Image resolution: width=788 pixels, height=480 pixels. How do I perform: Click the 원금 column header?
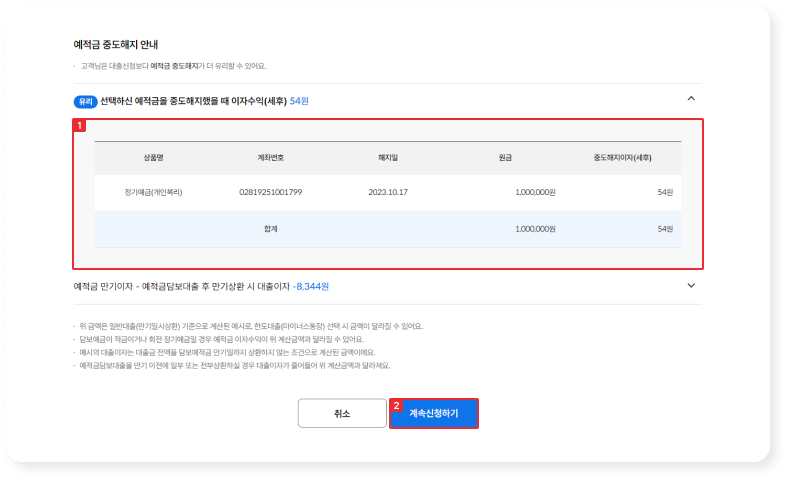coord(505,157)
